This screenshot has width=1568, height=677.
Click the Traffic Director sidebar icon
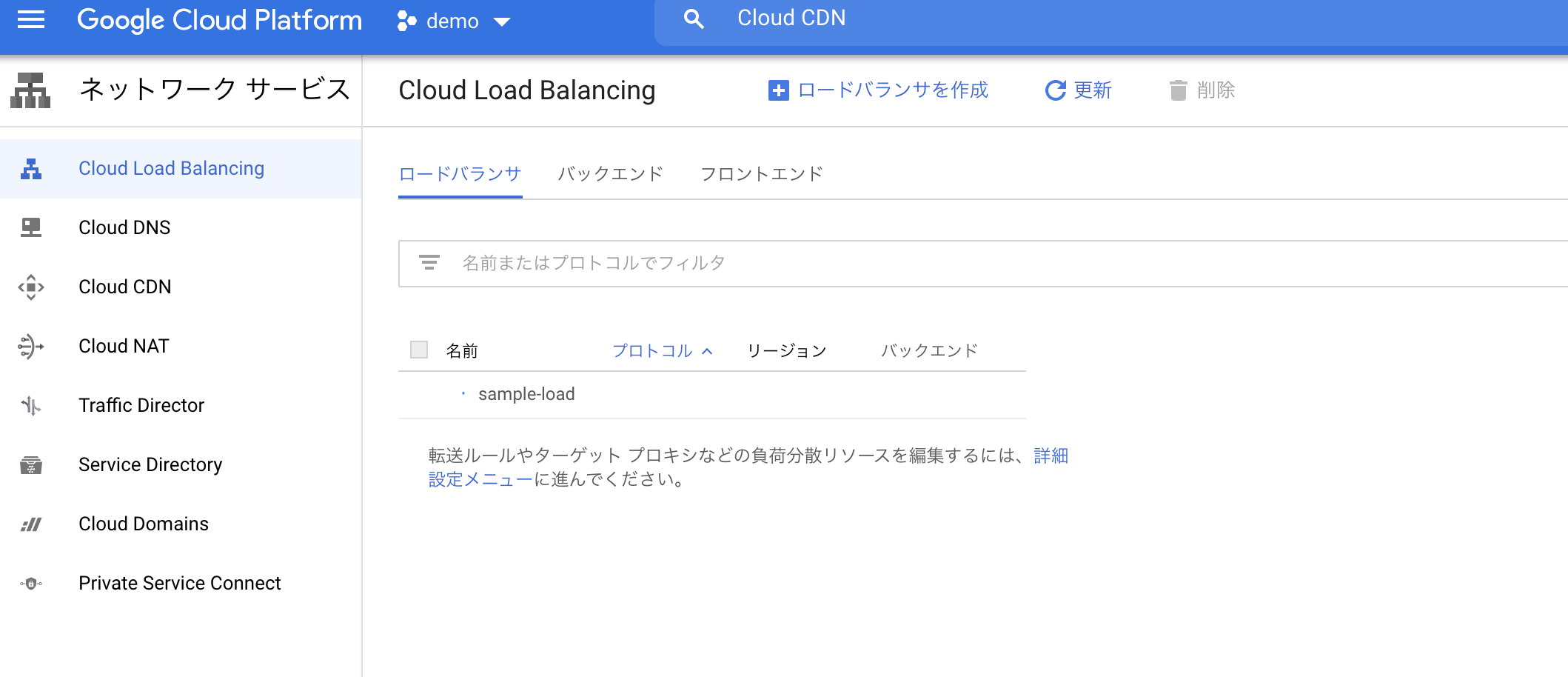[31, 405]
